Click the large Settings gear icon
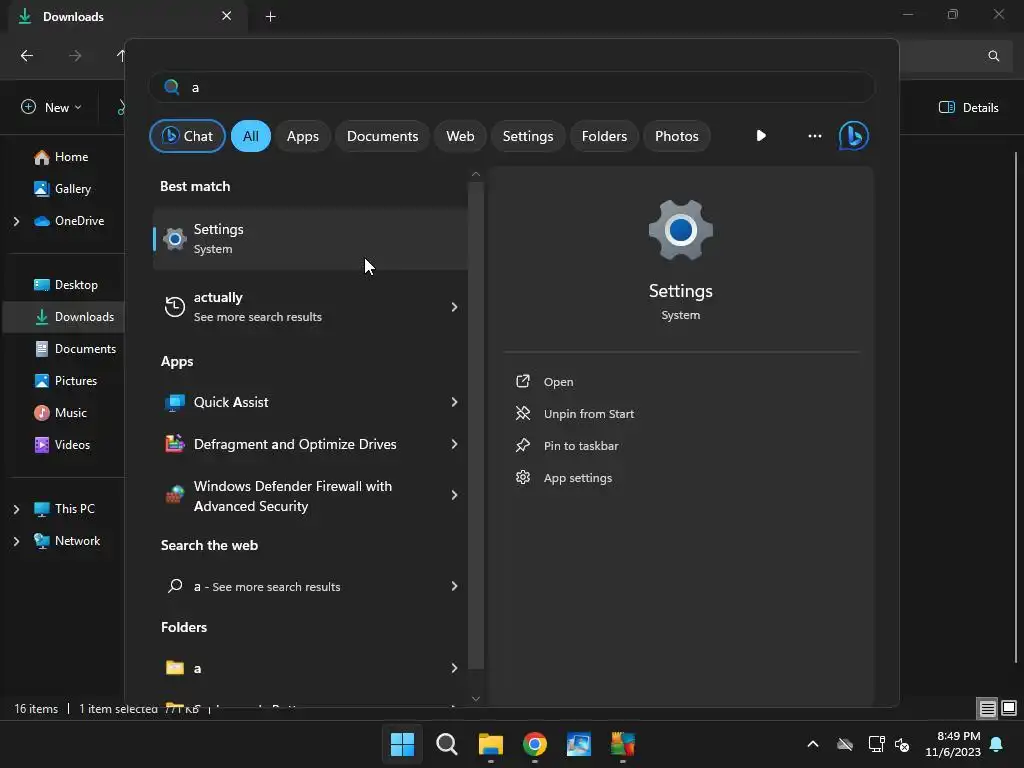Screen dimensions: 1024x768 pyautogui.click(x=680, y=230)
